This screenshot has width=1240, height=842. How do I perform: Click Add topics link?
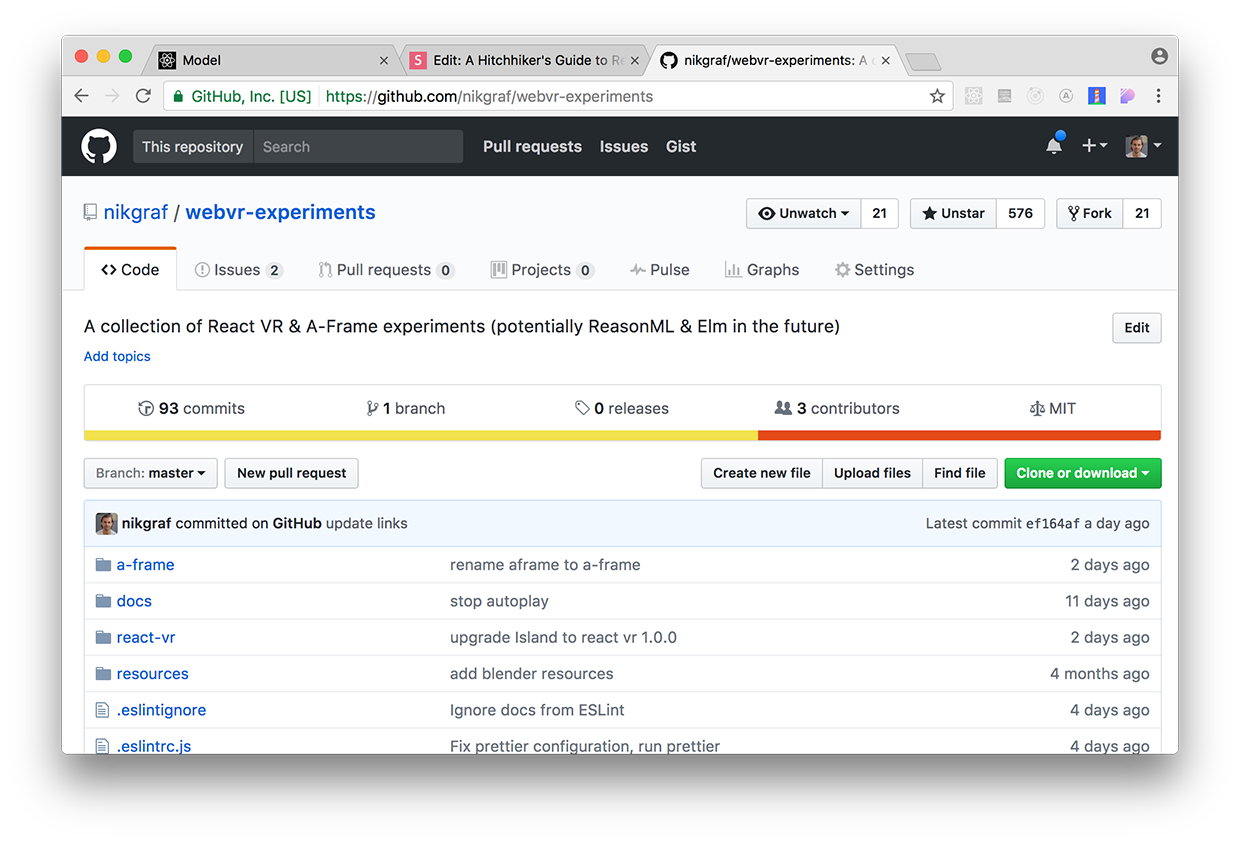pos(117,356)
